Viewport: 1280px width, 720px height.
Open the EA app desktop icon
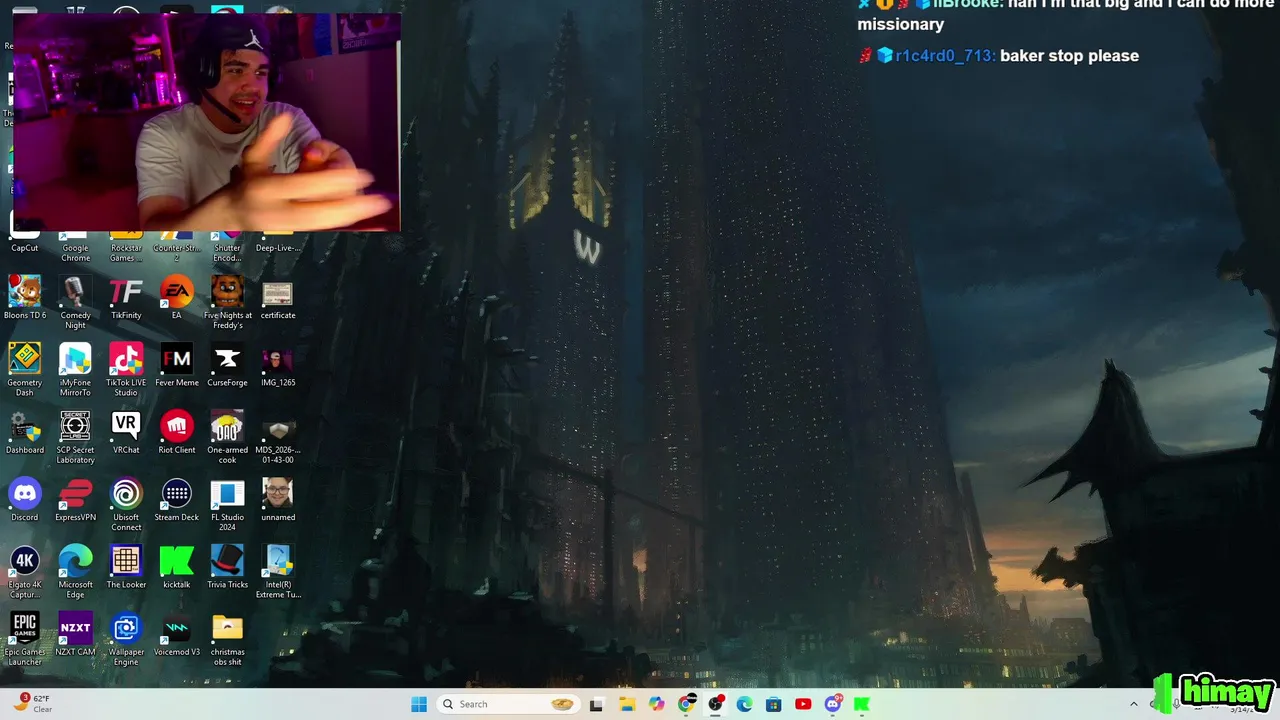point(177,292)
